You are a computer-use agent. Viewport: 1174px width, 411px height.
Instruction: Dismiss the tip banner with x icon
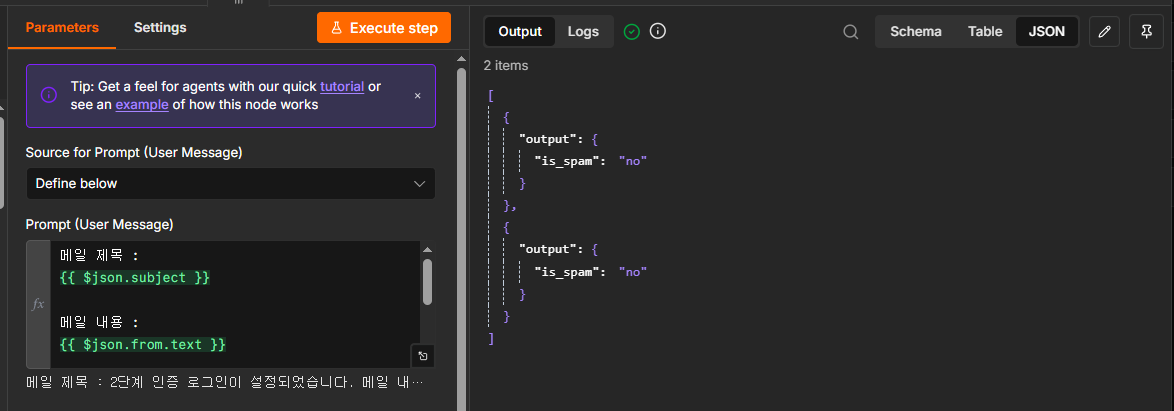click(x=418, y=96)
